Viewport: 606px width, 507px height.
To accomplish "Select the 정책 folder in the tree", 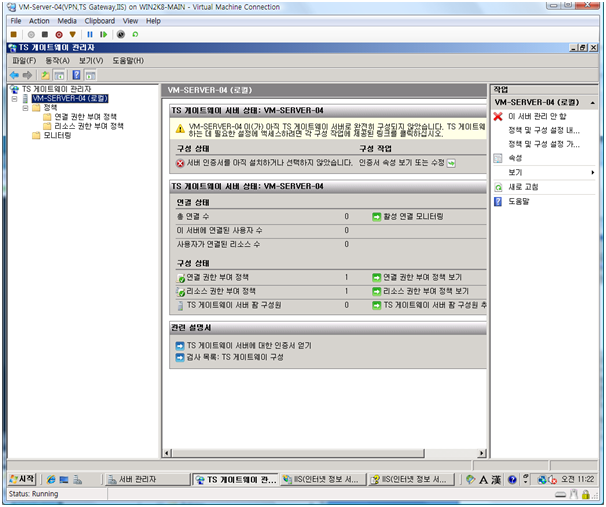I will pyautogui.click(x=50, y=108).
